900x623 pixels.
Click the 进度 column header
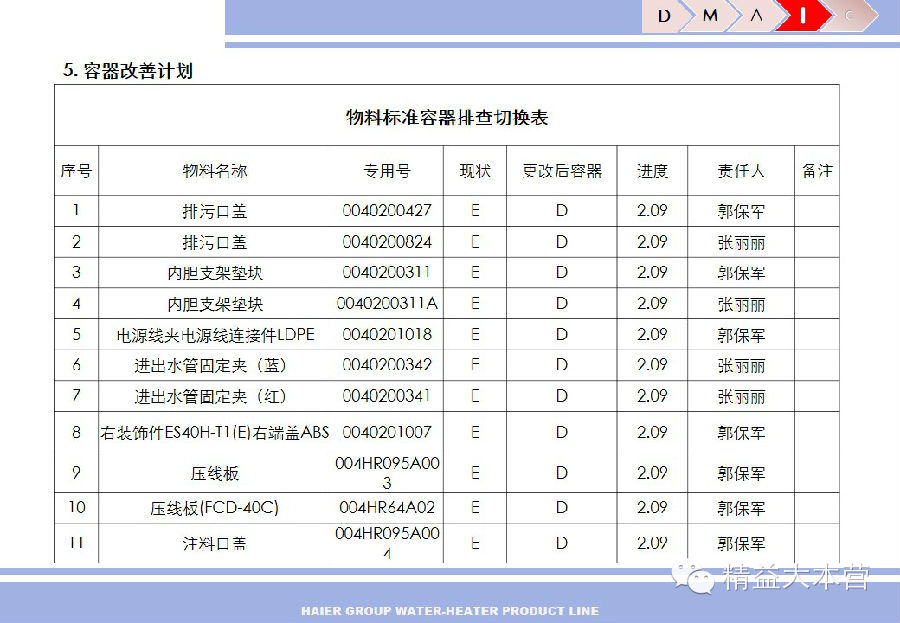point(652,171)
